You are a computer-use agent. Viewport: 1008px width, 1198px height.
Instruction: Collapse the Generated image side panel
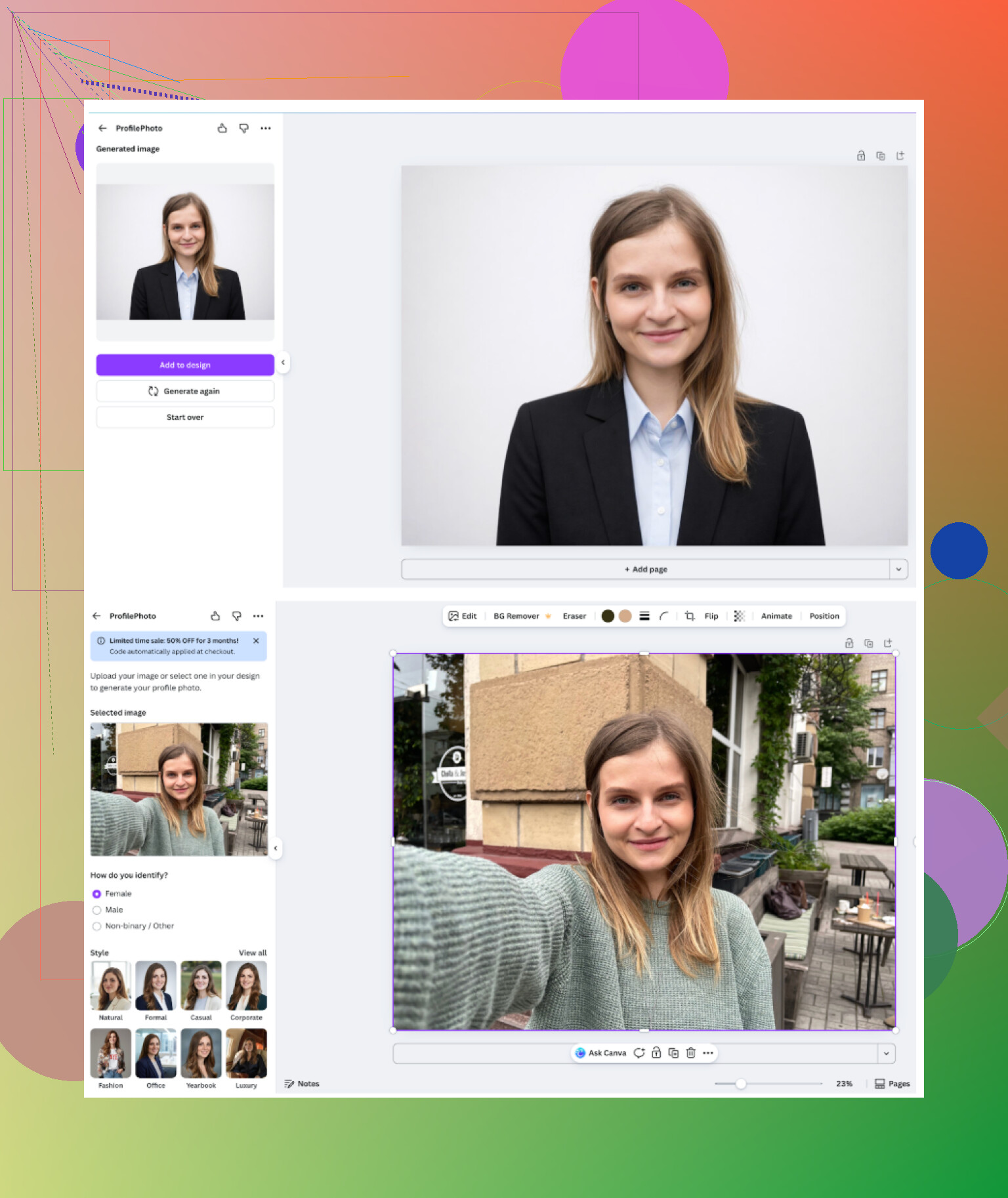[283, 362]
